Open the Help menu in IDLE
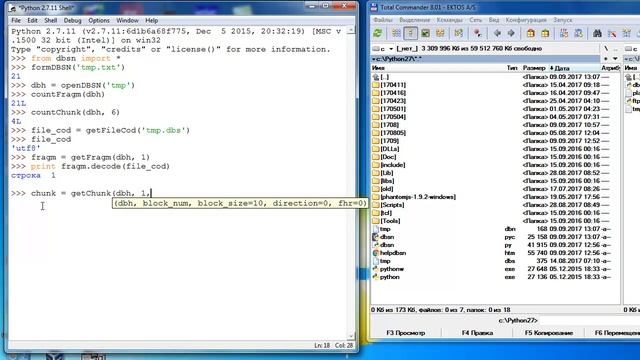Image resolution: width=640 pixels, height=360 pixels. [x=151, y=20]
